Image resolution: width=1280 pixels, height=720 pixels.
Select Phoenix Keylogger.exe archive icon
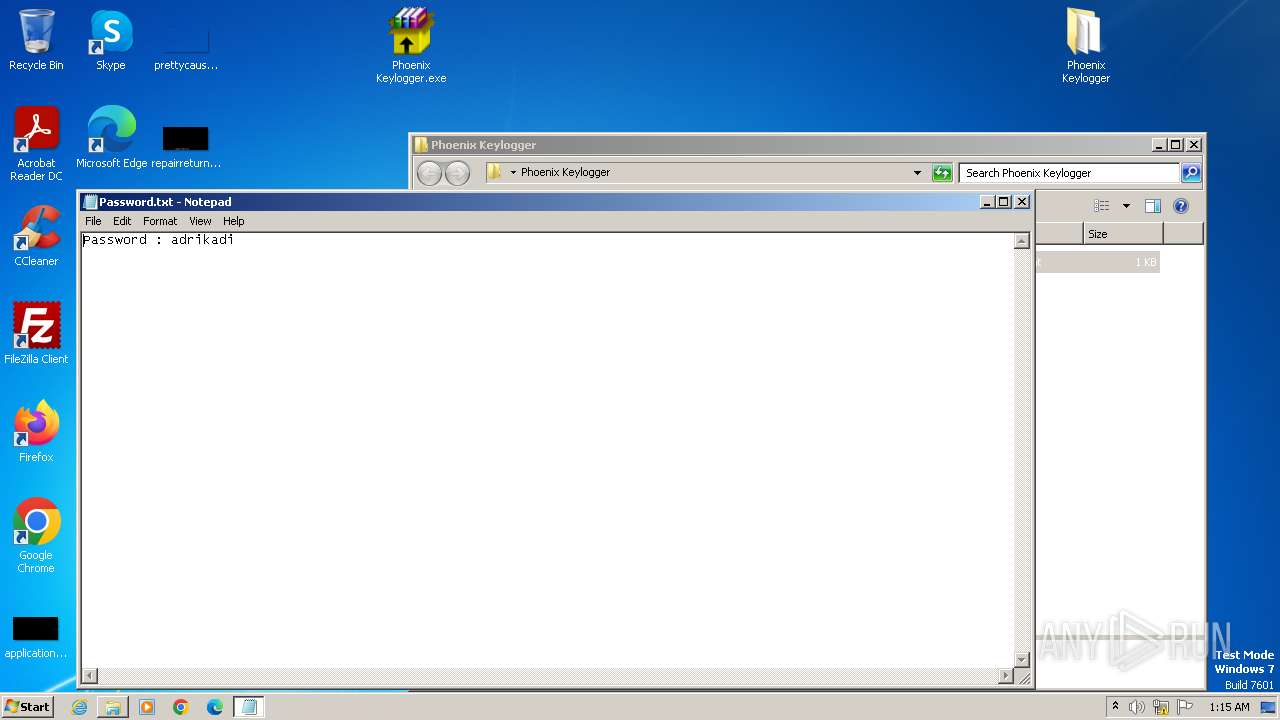click(411, 46)
